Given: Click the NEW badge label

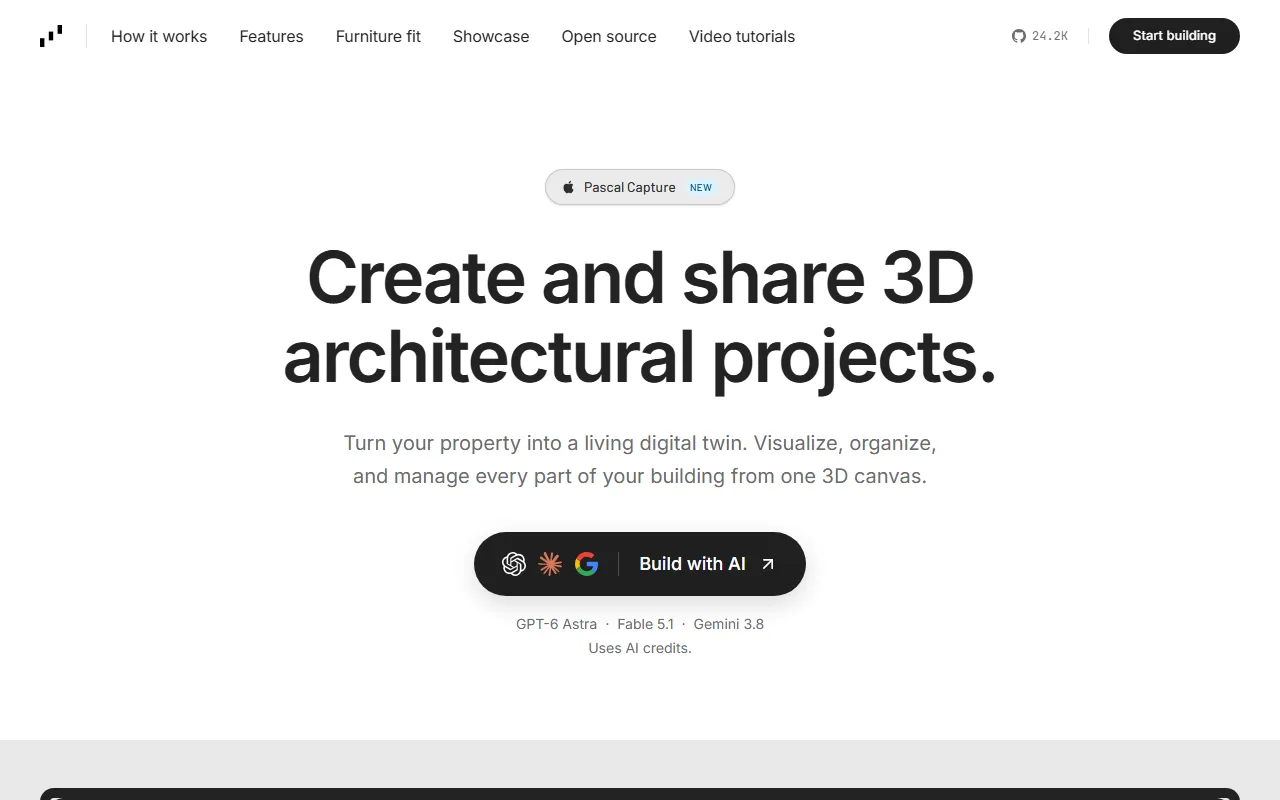Looking at the screenshot, I should click(x=701, y=187).
